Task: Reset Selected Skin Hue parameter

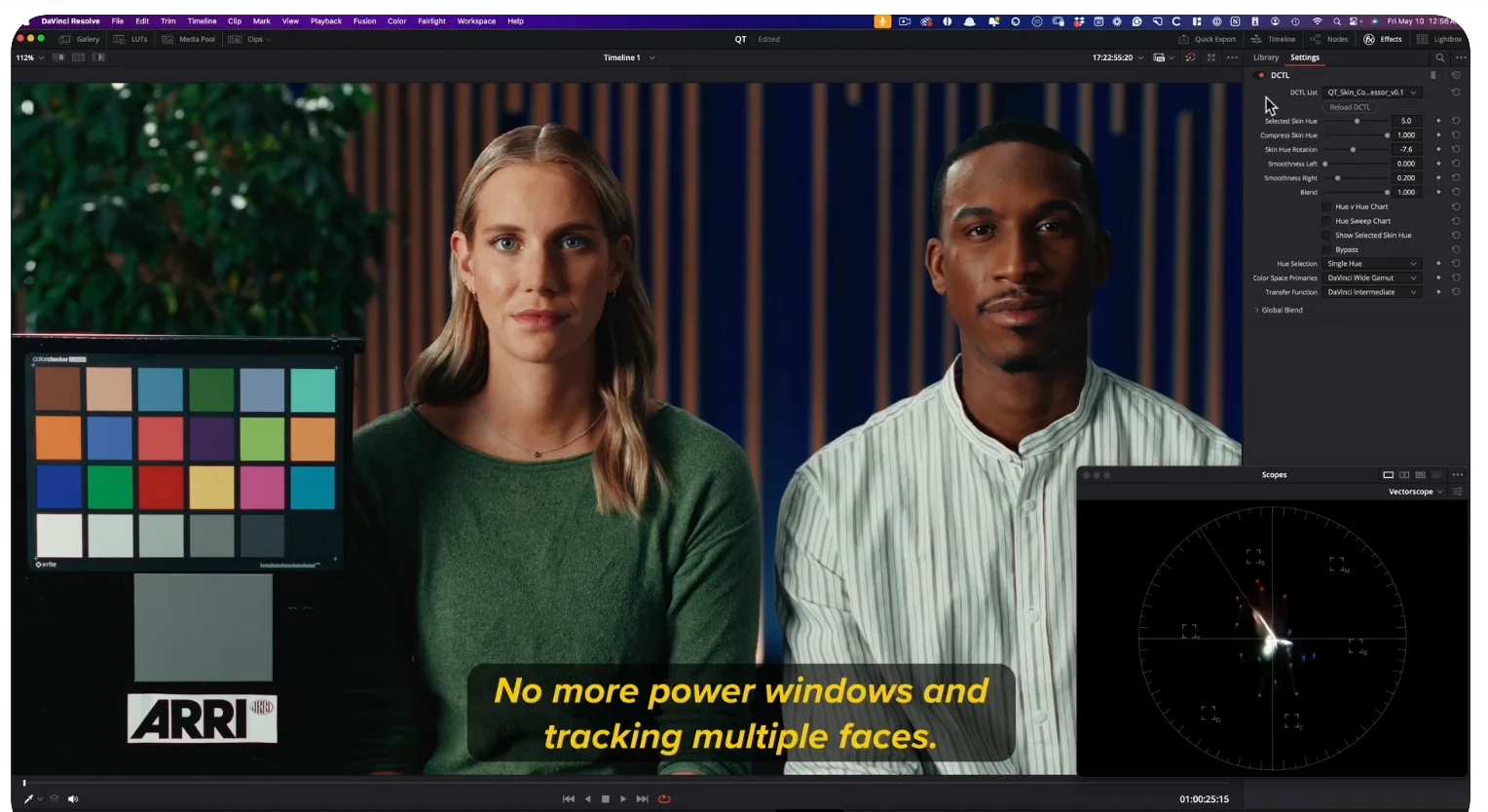Action: click(1456, 121)
